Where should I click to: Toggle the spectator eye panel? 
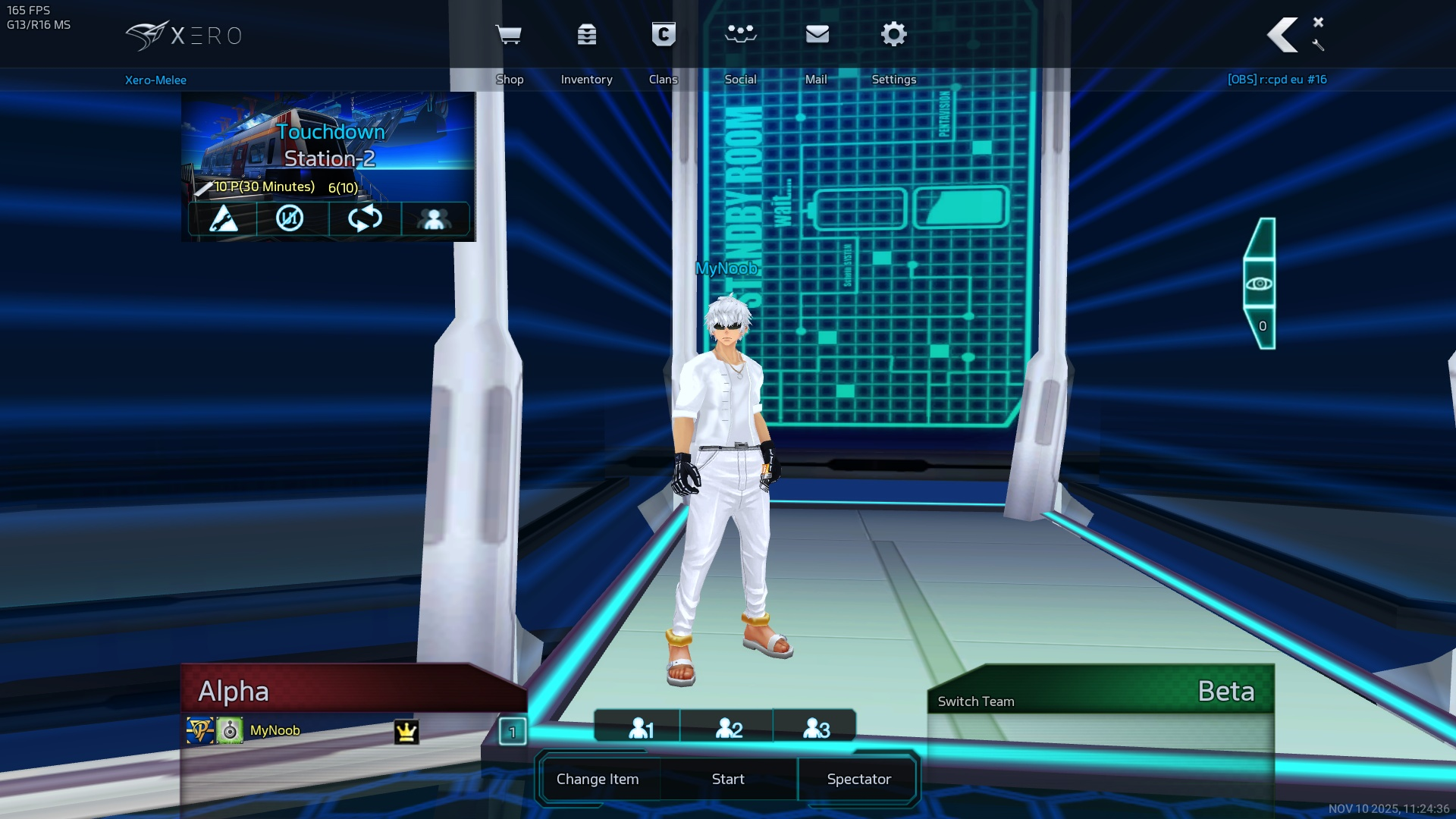pos(1260,284)
